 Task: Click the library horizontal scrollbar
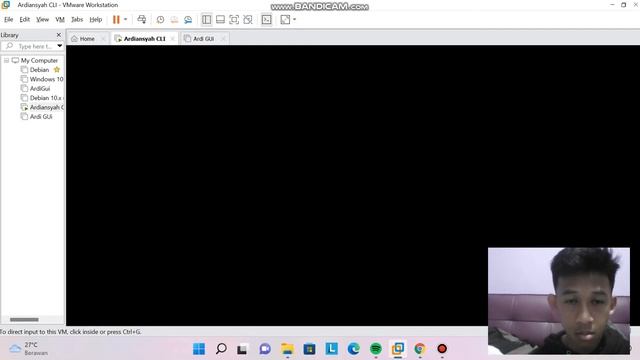point(24,320)
